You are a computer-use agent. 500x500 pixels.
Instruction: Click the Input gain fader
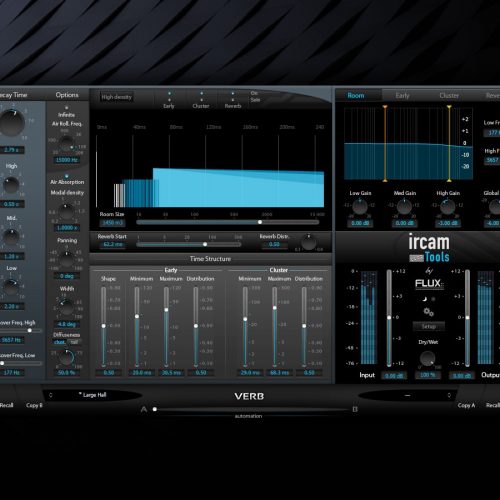tap(389, 318)
